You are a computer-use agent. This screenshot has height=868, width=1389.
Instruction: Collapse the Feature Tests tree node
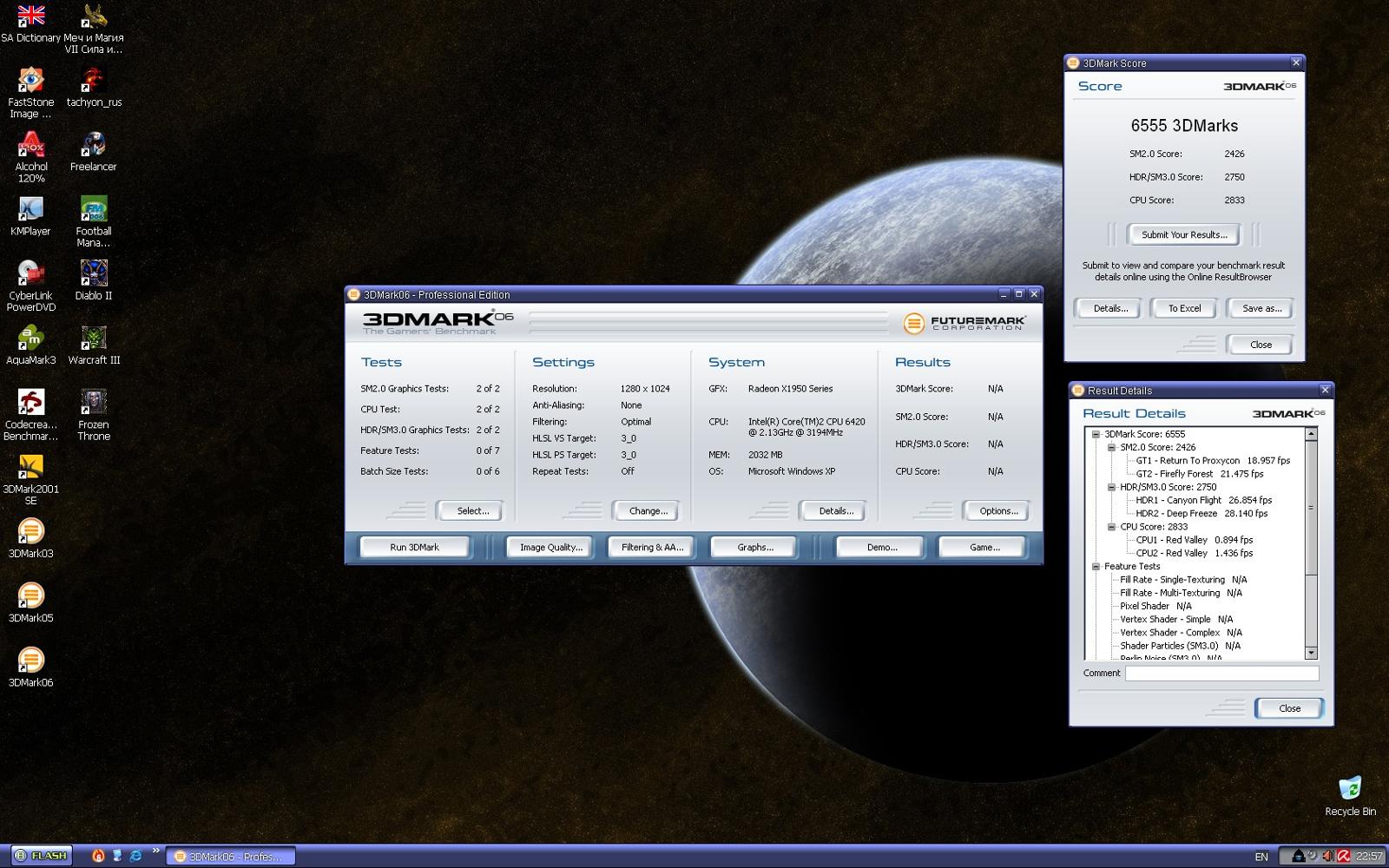(1096, 566)
